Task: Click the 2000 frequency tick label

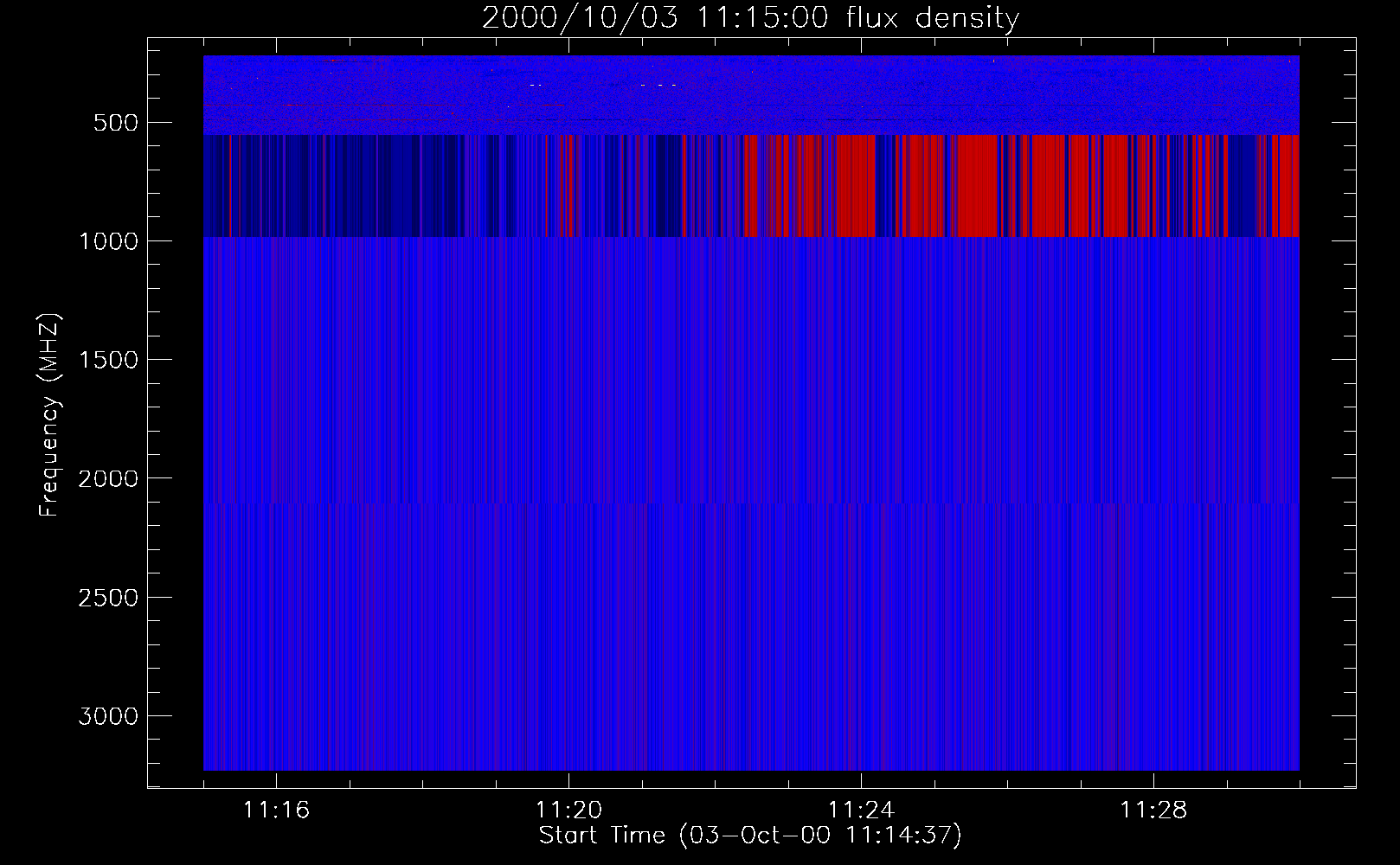Action: click(108, 479)
